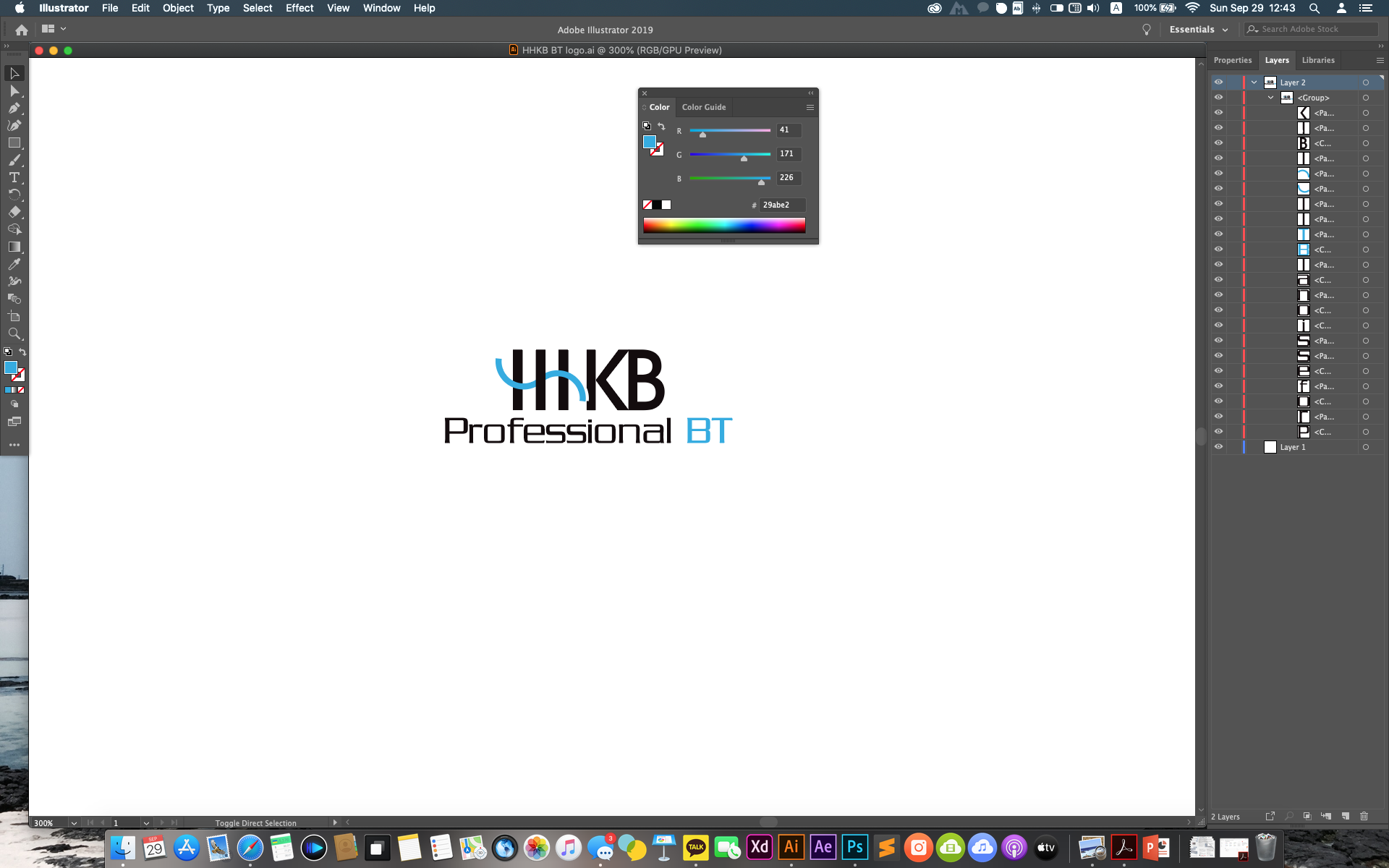Create new sublayer in Layers panel

[x=1326, y=816]
